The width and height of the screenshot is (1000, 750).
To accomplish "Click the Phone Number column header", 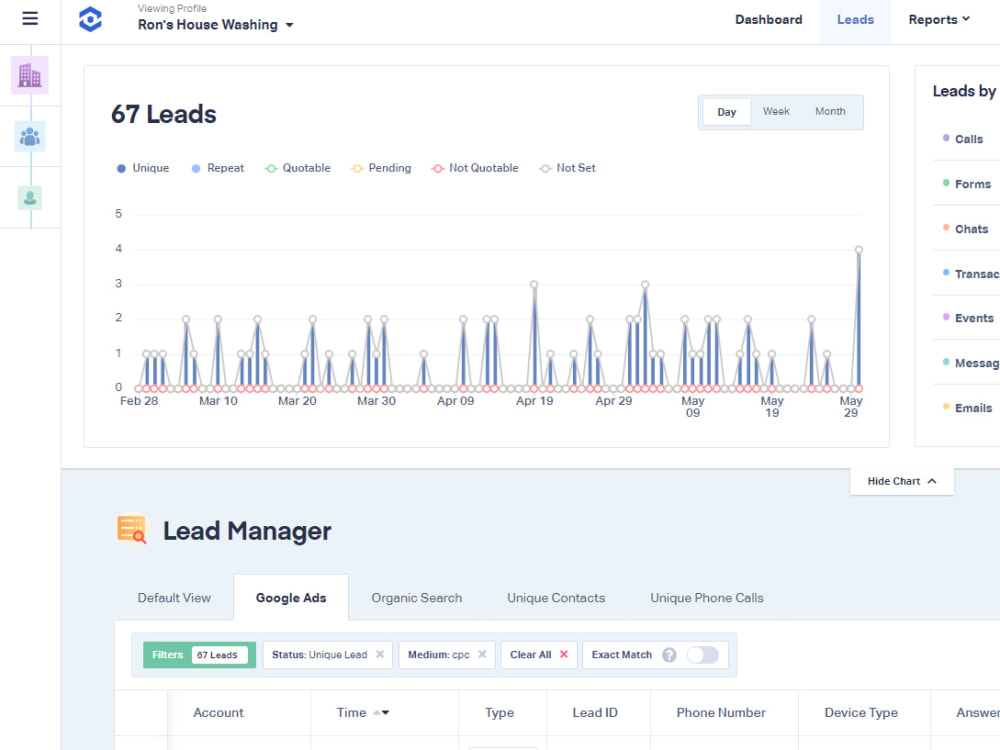I will 721,713.
